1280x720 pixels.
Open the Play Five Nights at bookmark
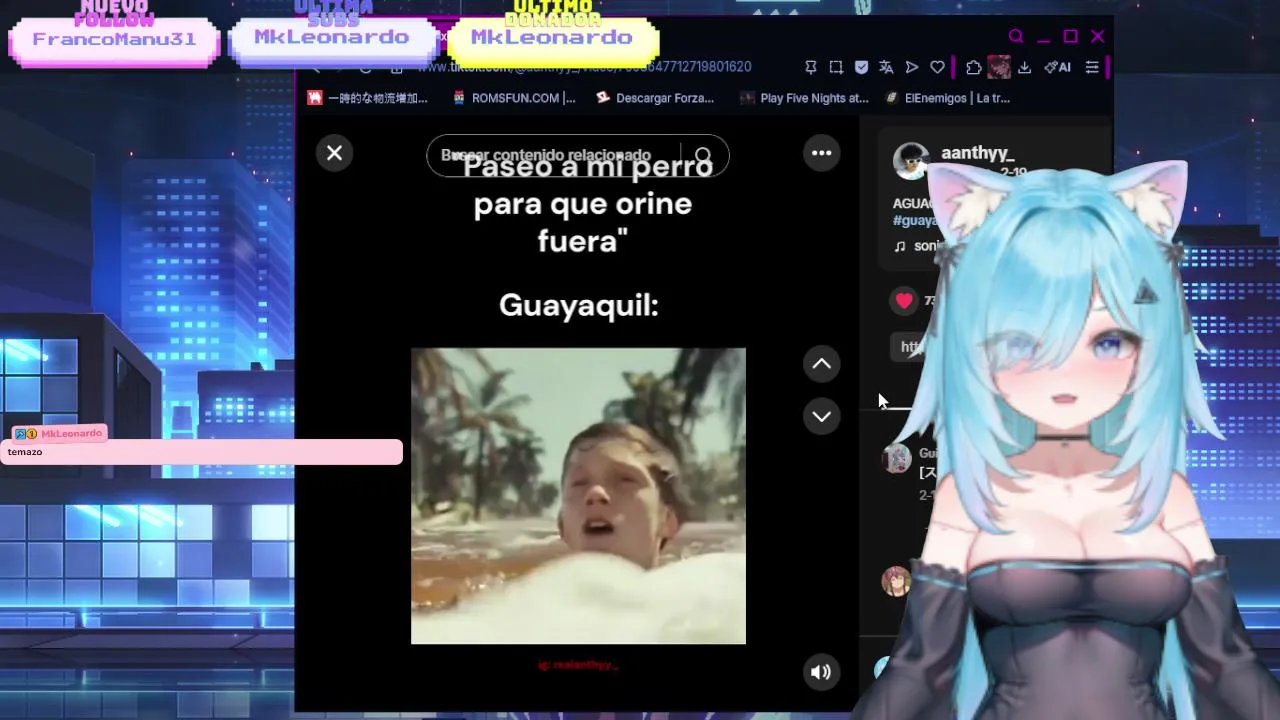coord(804,98)
